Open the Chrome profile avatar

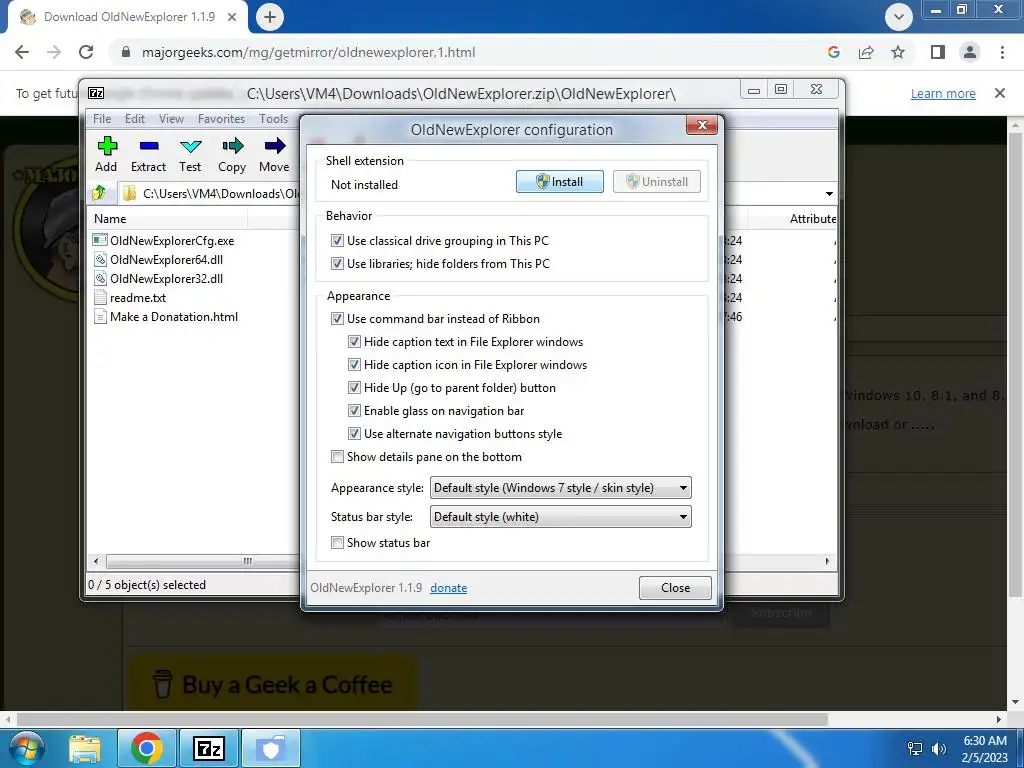[x=970, y=52]
